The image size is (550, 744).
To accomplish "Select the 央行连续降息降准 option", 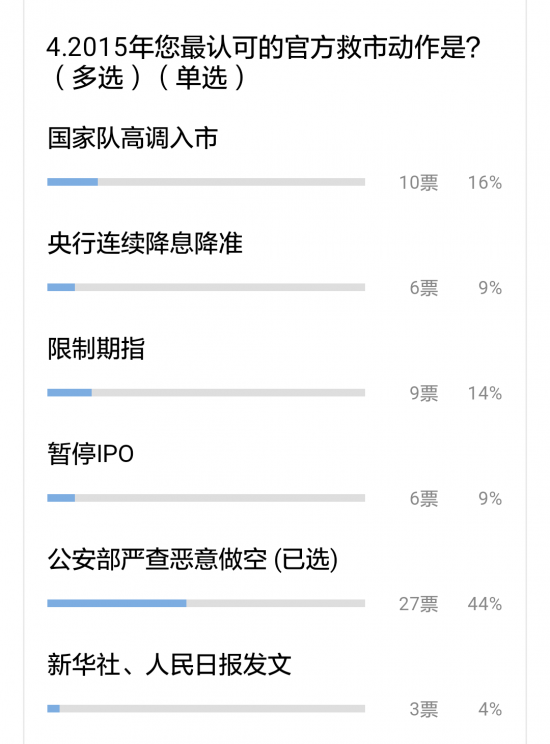I will (x=145, y=243).
